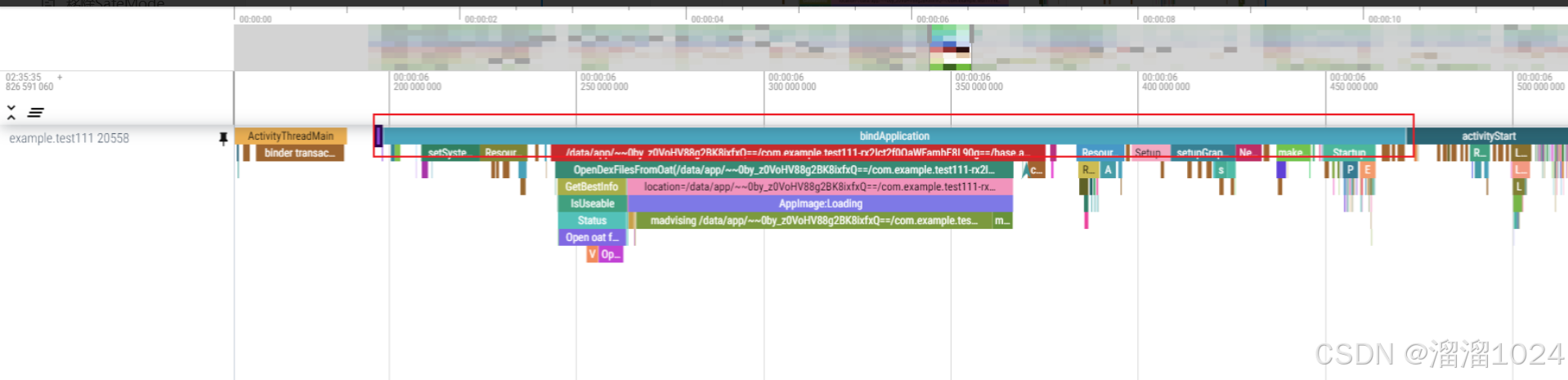Click the 00:00:08 marker in overview timeline
The width and height of the screenshot is (1568, 380).
coord(1159,19)
